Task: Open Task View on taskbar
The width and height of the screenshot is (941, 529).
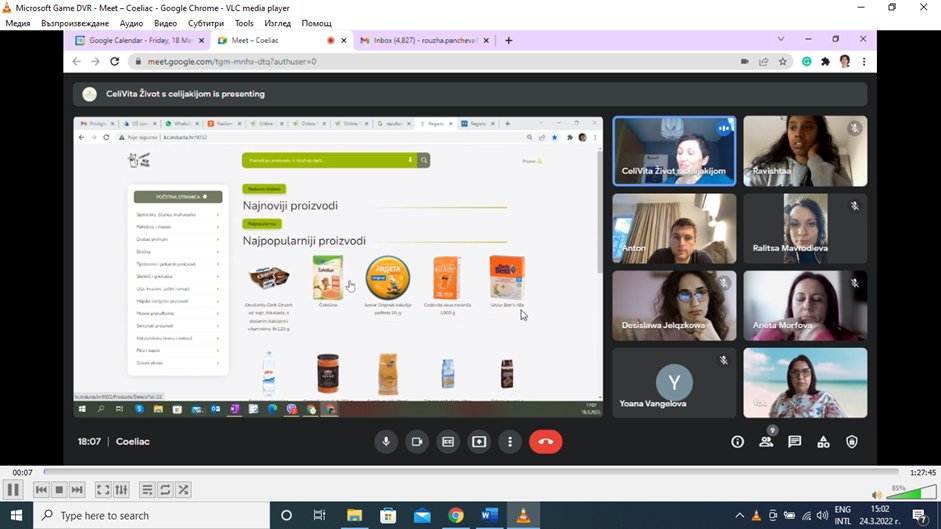Action: [x=319, y=515]
